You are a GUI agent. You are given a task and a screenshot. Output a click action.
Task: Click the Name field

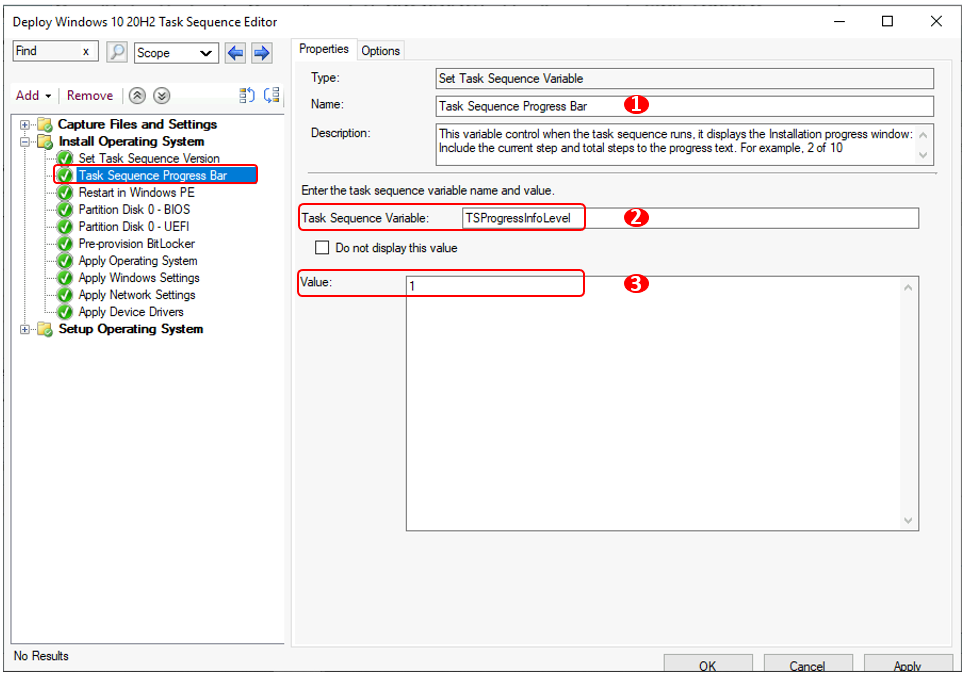point(684,106)
